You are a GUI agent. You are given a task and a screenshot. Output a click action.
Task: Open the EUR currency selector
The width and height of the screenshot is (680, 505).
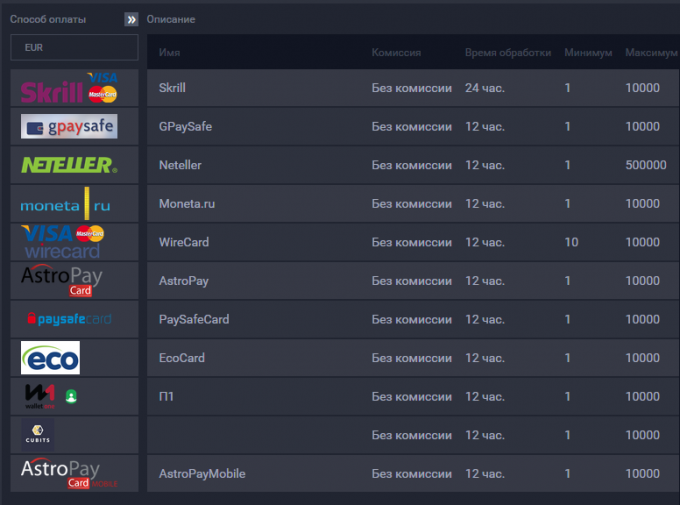(x=74, y=47)
